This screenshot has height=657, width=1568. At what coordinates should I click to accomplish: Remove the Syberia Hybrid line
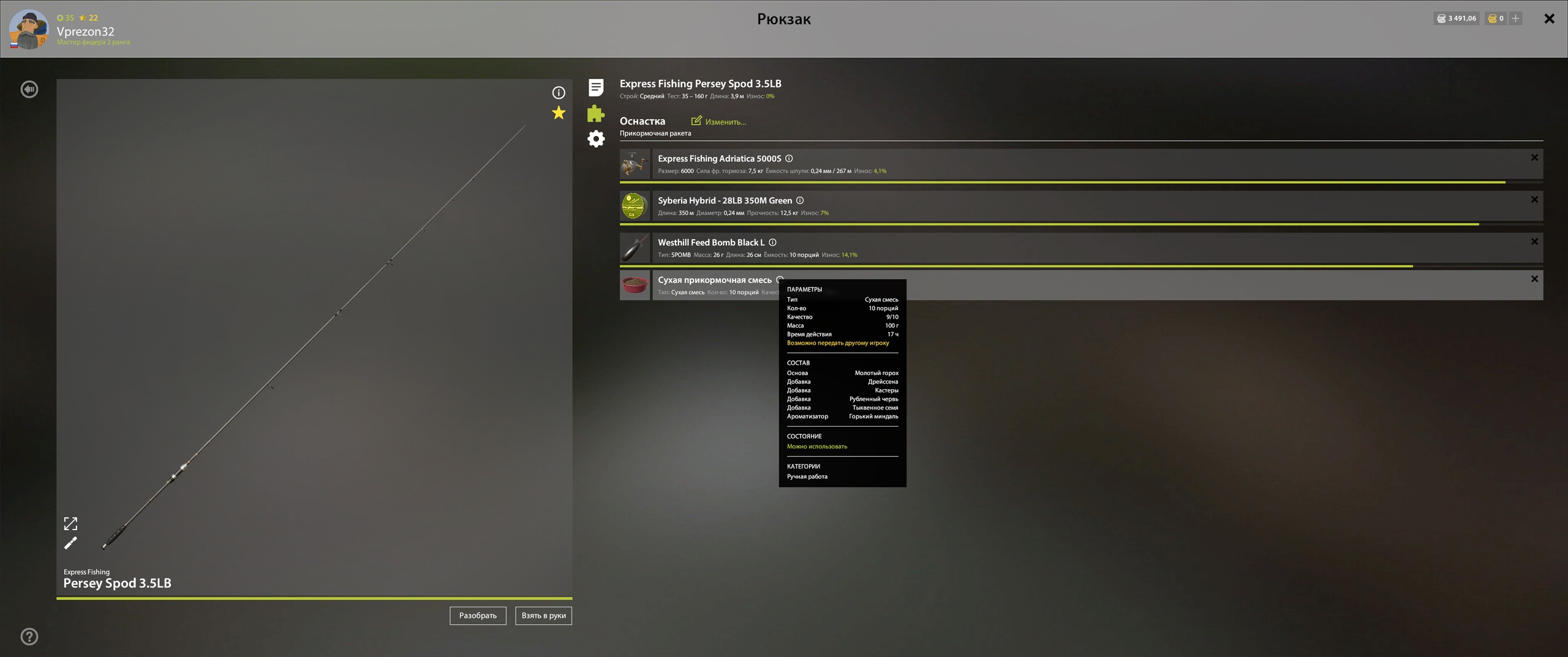1534,200
